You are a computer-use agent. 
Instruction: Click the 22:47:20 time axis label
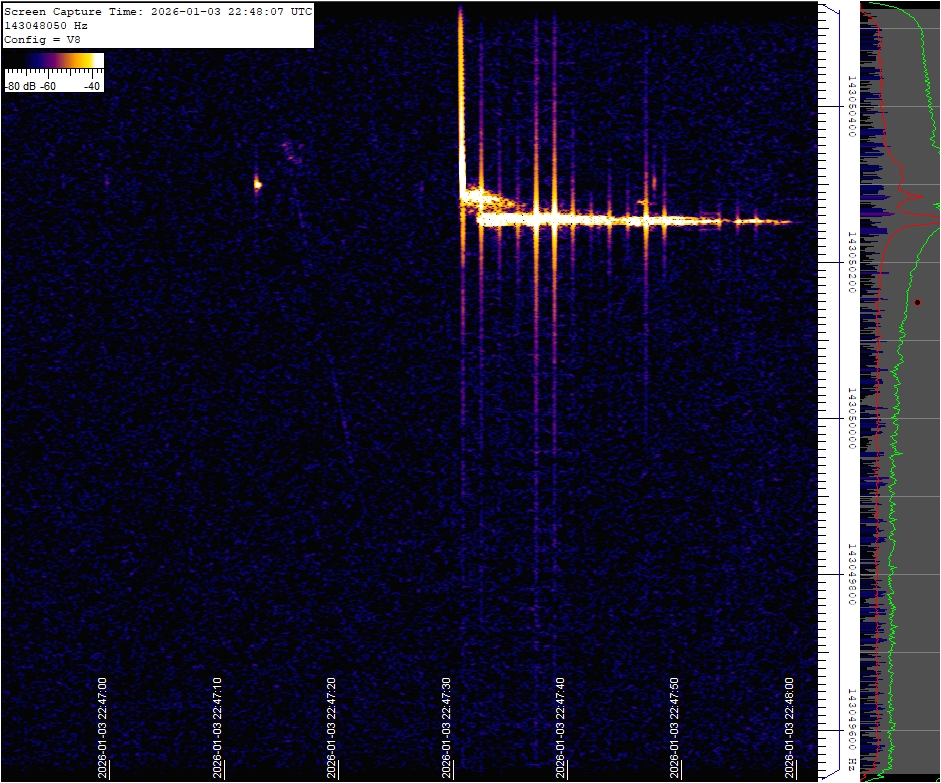click(331, 727)
